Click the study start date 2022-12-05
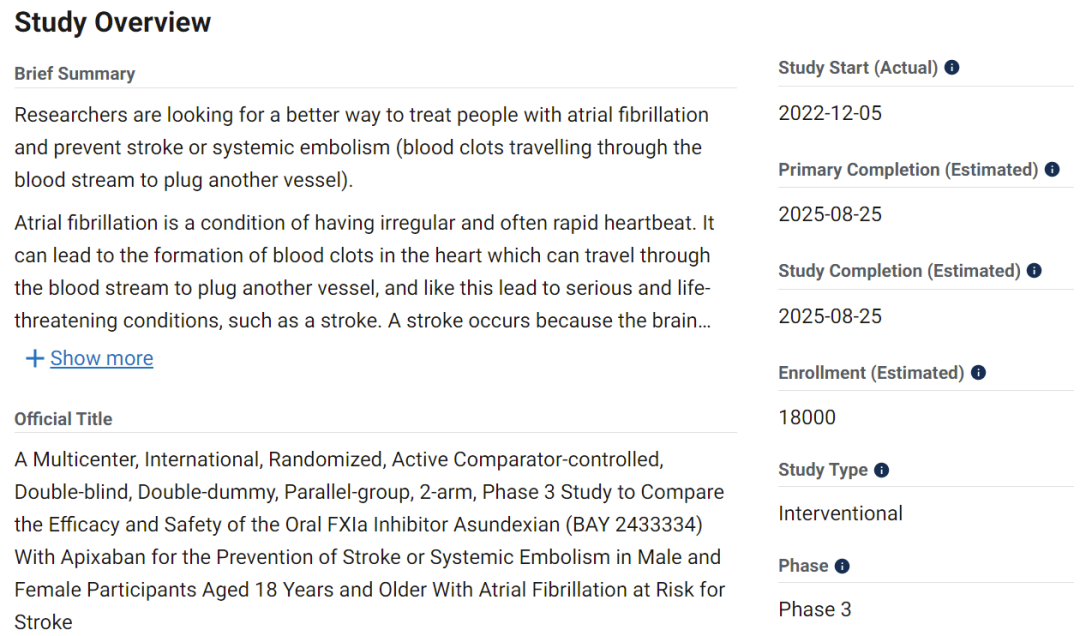This screenshot has width=1080, height=636. tap(830, 113)
